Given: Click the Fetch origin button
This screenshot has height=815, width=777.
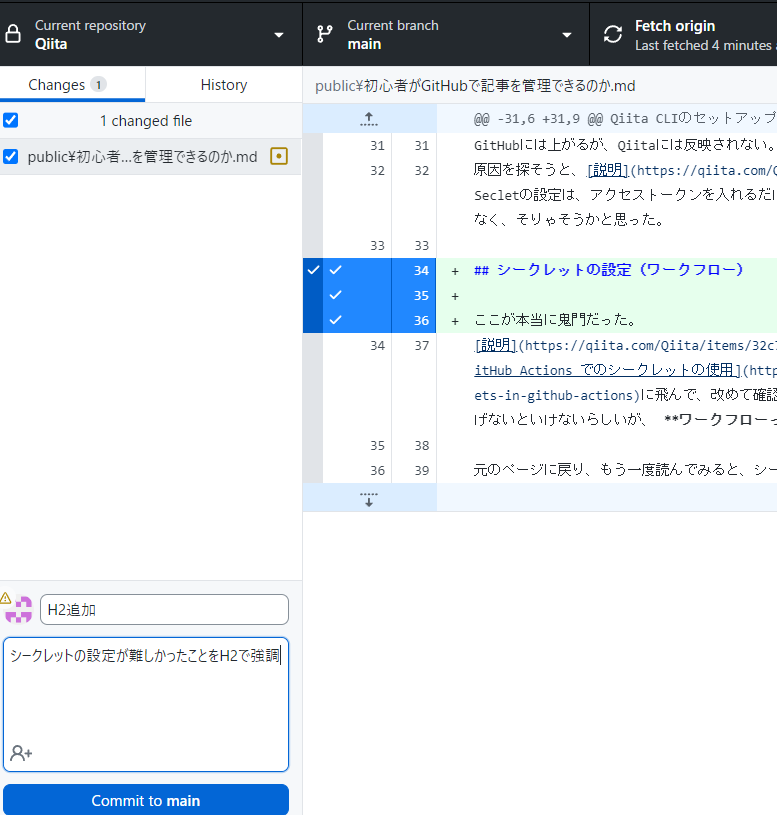Looking at the screenshot, I should click(x=683, y=34).
